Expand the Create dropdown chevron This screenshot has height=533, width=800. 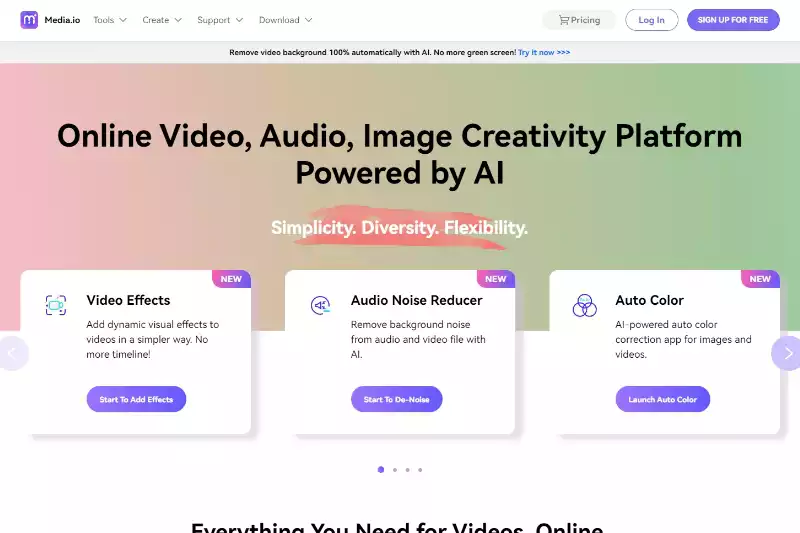tap(178, 20)
